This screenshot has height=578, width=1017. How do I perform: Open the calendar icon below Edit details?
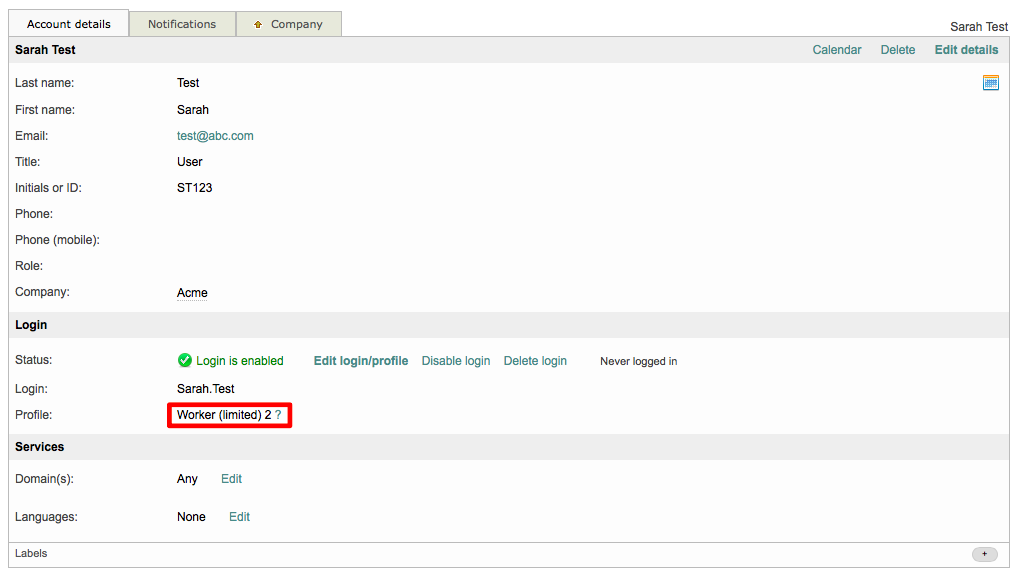click(990, 83)
